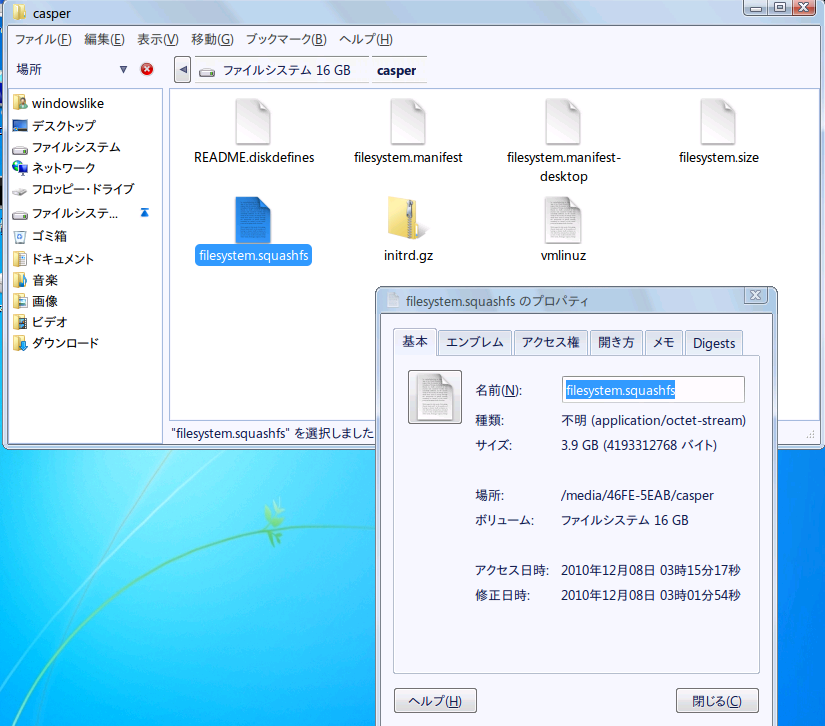Click the 不明 (application/octet-stream) type text

point(653,420)
